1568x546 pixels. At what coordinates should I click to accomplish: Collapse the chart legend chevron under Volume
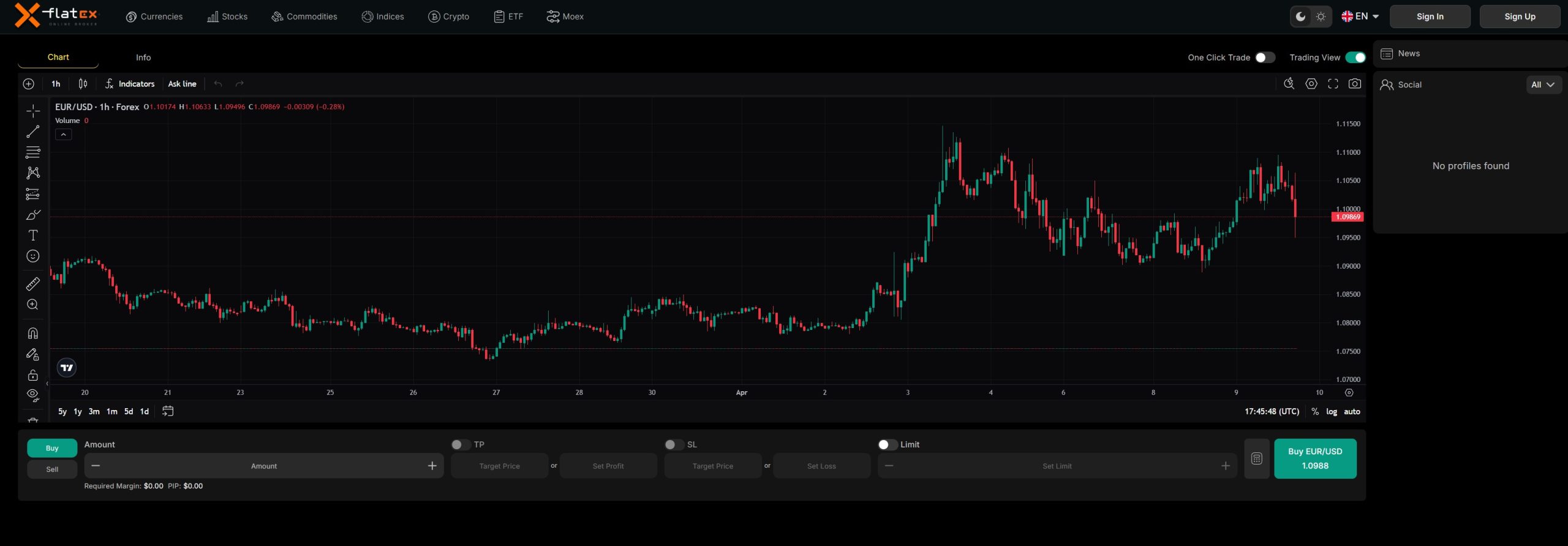[x=64, y=135]
